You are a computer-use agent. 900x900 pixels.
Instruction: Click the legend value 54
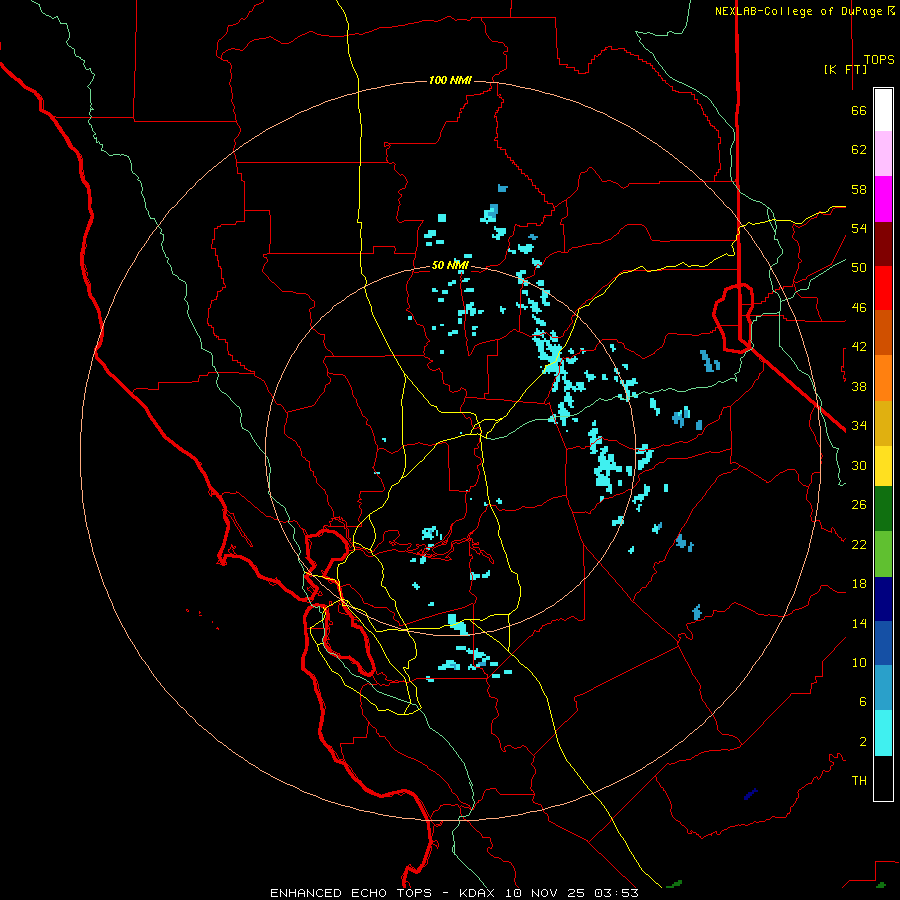pos(859,228)
